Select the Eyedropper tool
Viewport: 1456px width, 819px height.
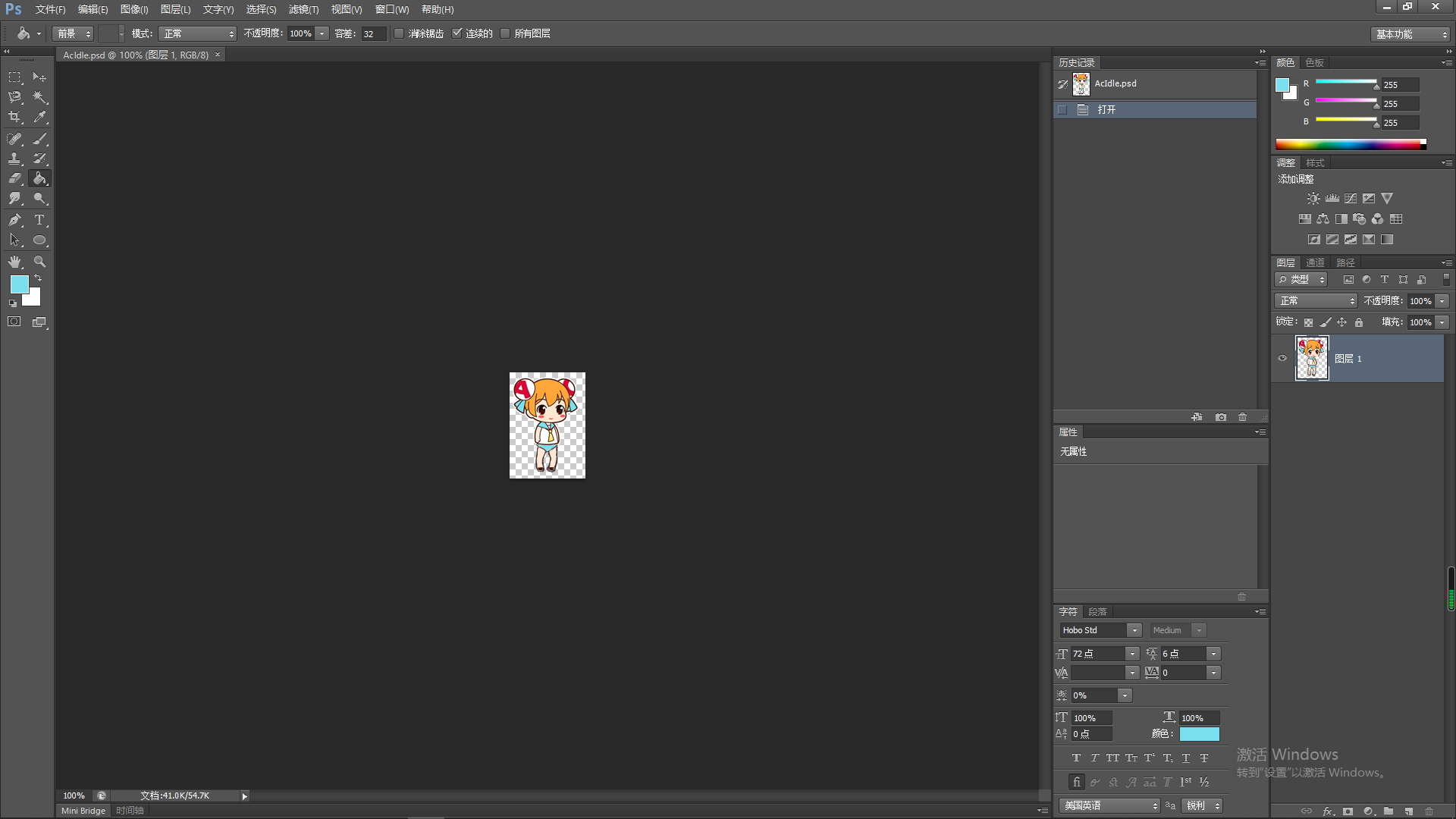(39, 117)
